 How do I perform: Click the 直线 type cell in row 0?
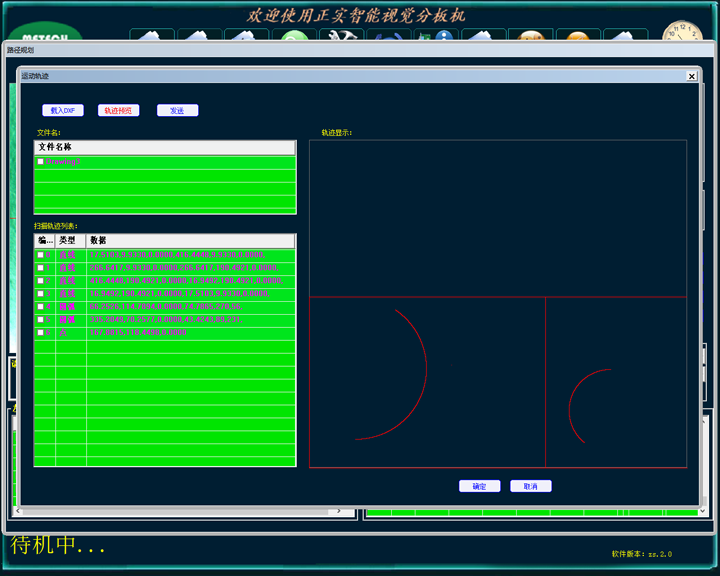tap(67, 254)
